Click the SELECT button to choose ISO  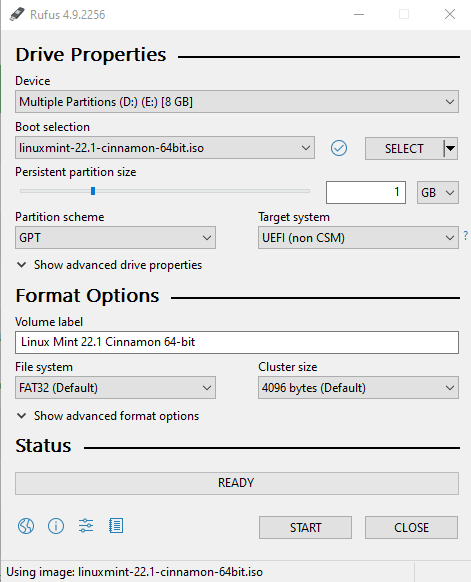[404, 148]
